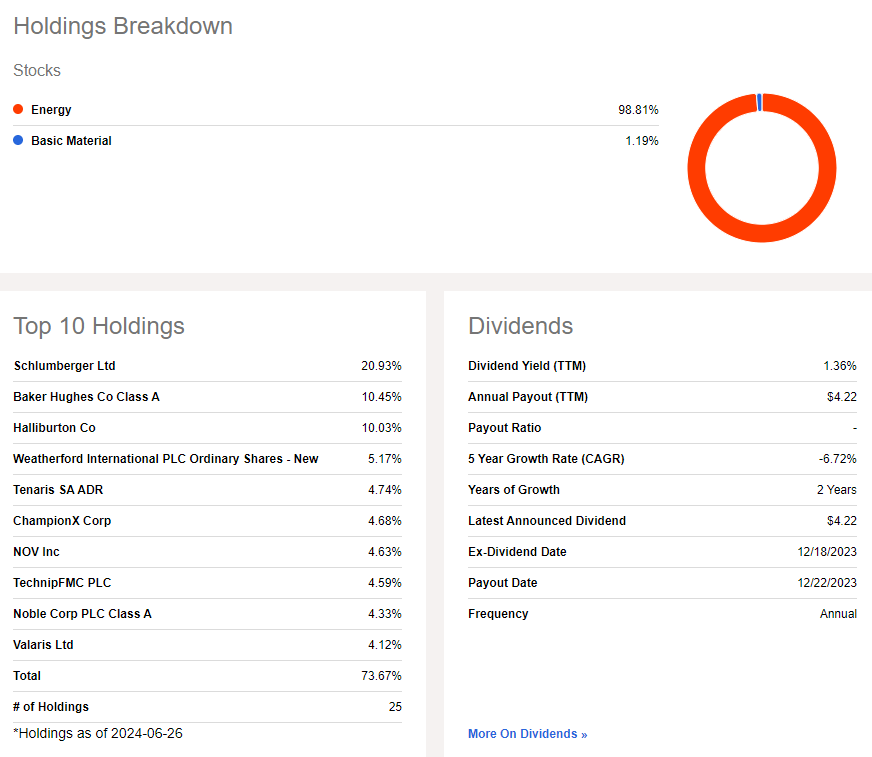Screen dimensions: 872x757
Task: Click the Top 10 Holdings heading
Action: (99, 326)
